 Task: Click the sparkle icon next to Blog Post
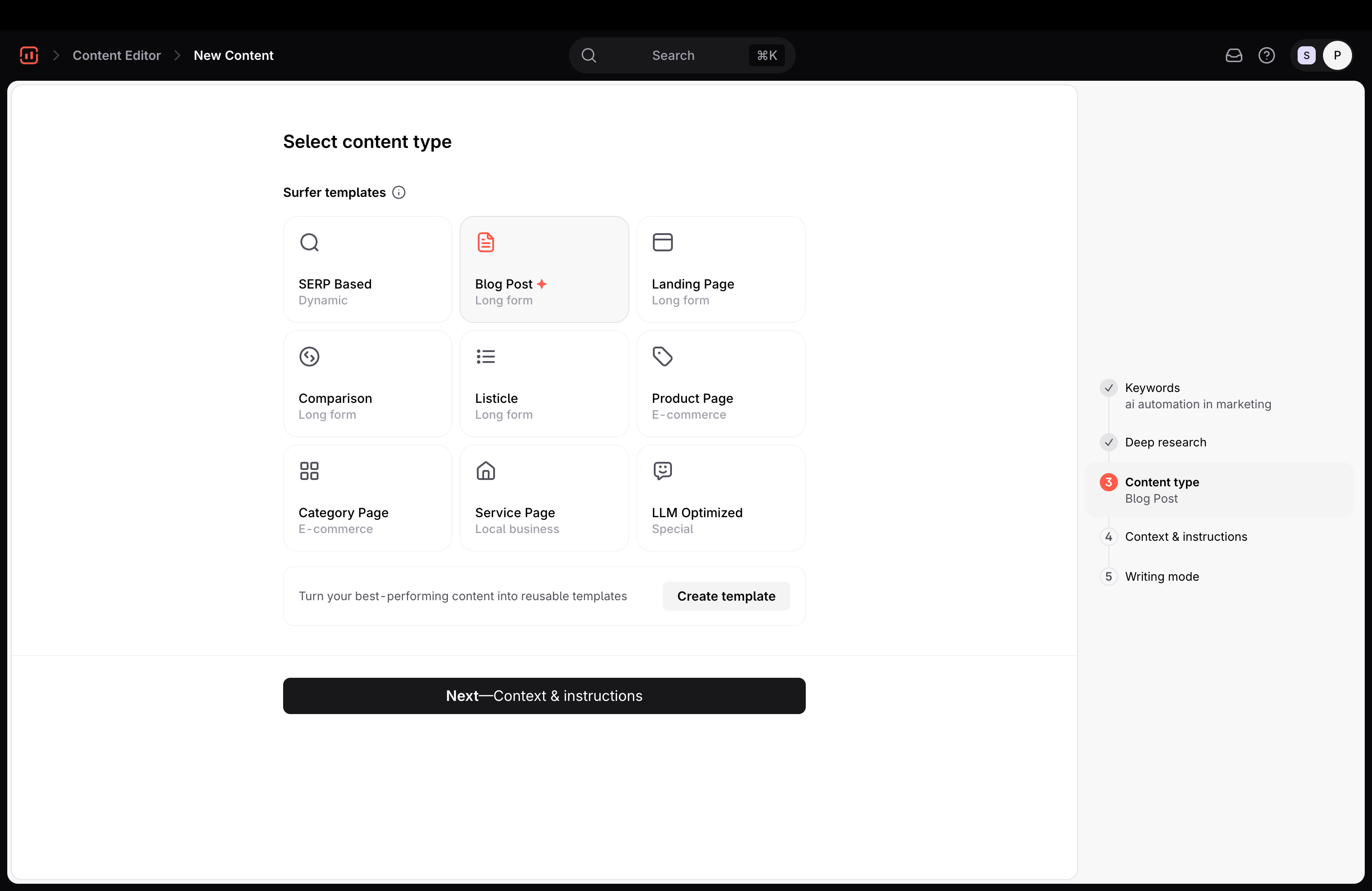coord(542,284)
